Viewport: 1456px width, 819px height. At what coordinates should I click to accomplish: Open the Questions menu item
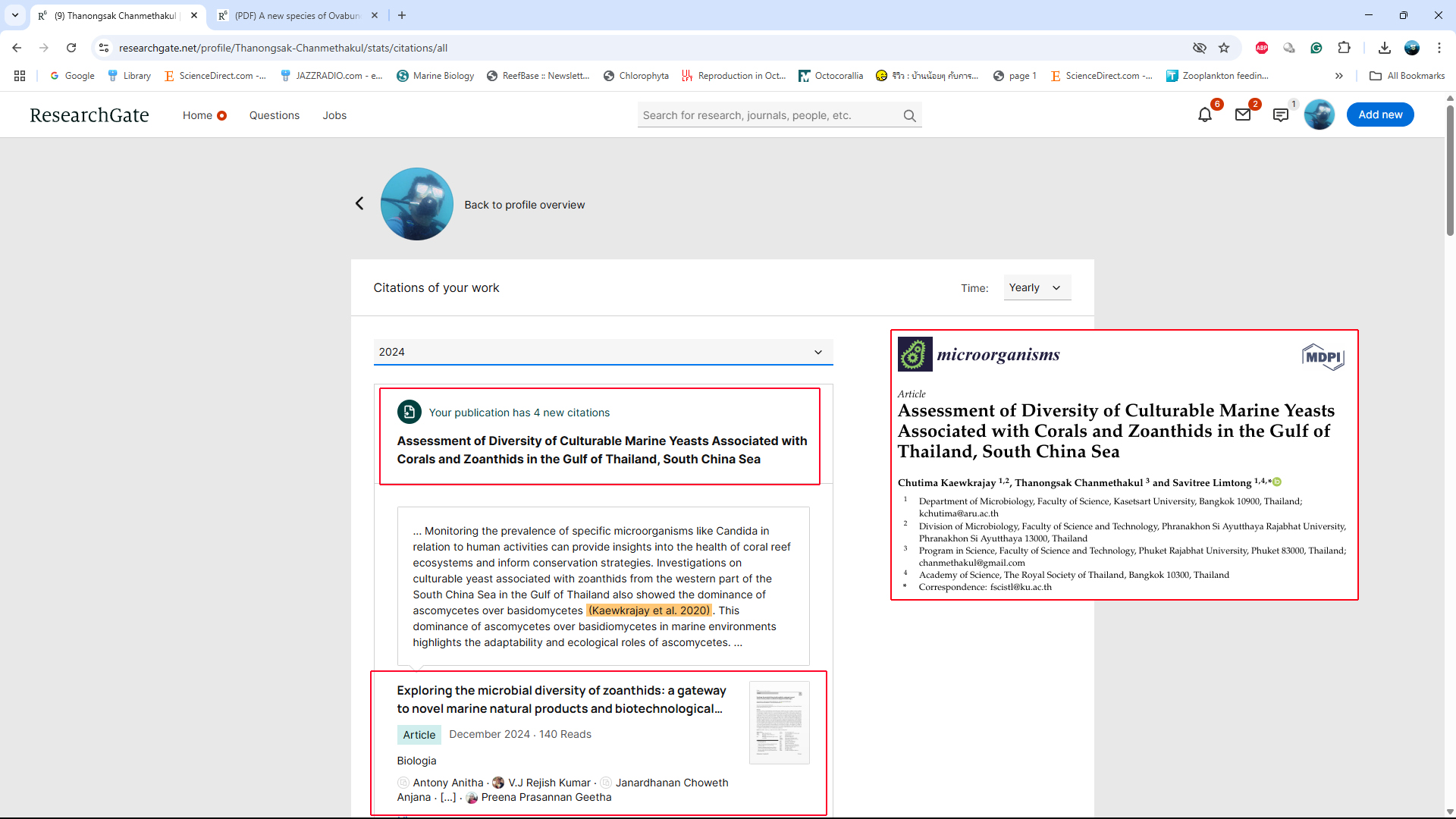pyautogui.click(x=274, y=115)
